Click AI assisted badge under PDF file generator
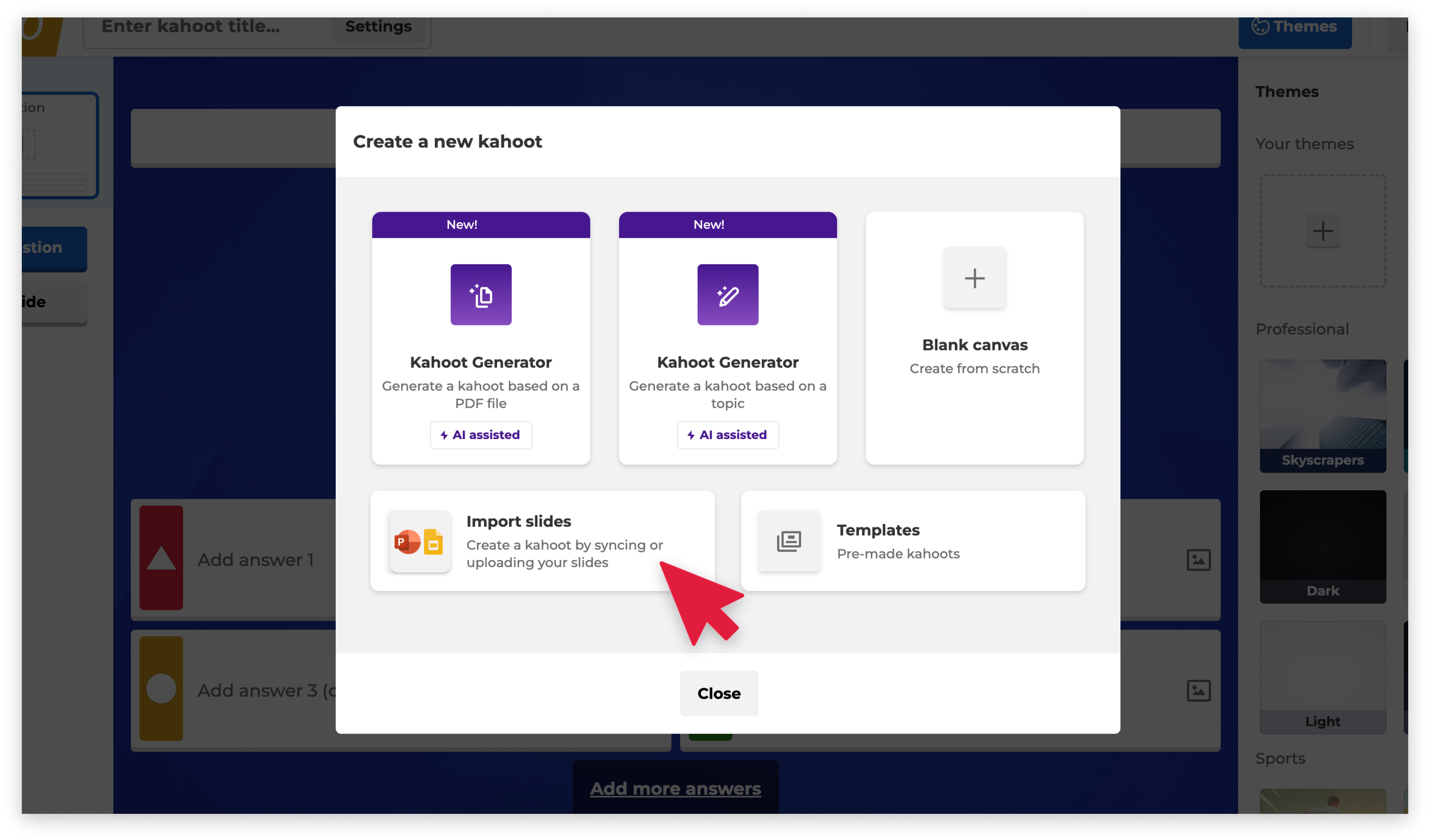1430x840 pixels. [481, 435]
